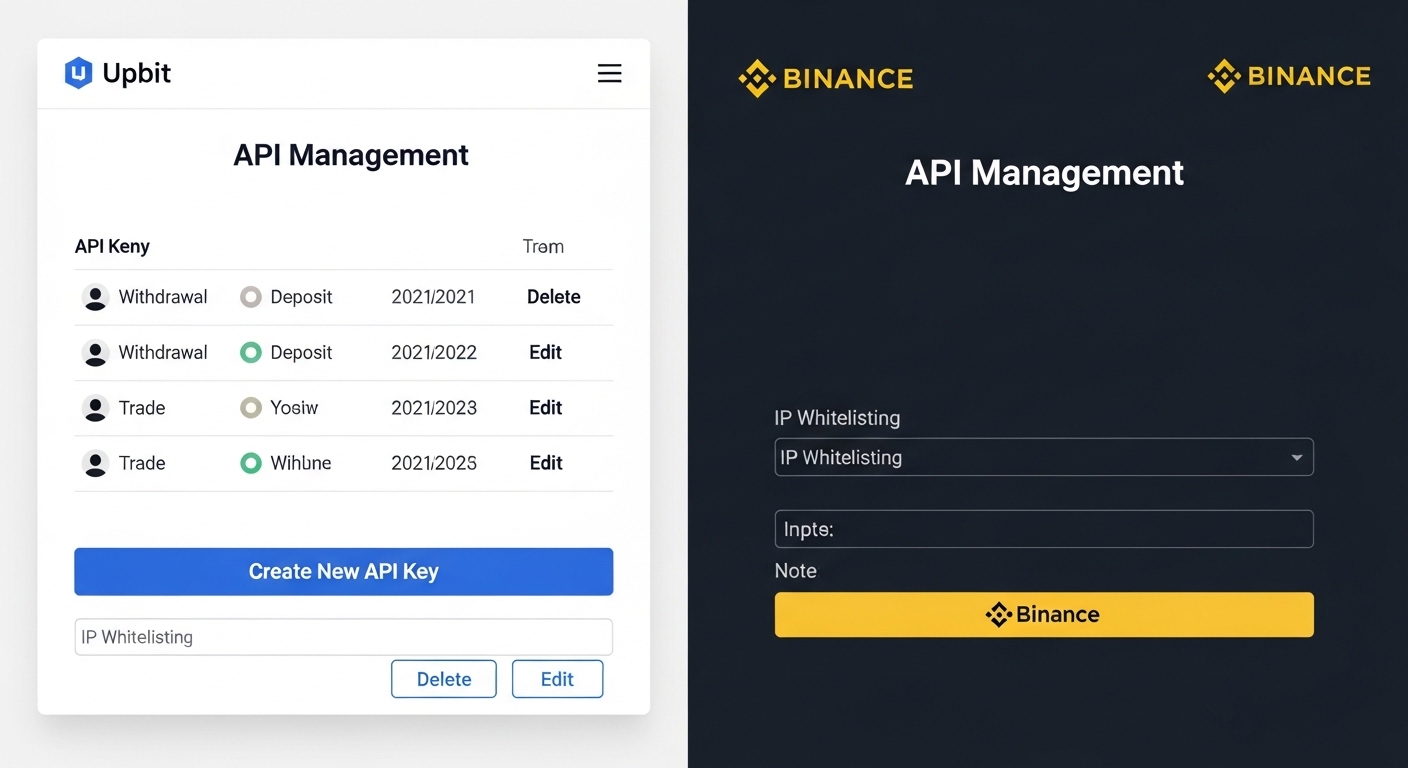
Task: Click user avatar in 2021/2023 row
Action: pos(95,408)
